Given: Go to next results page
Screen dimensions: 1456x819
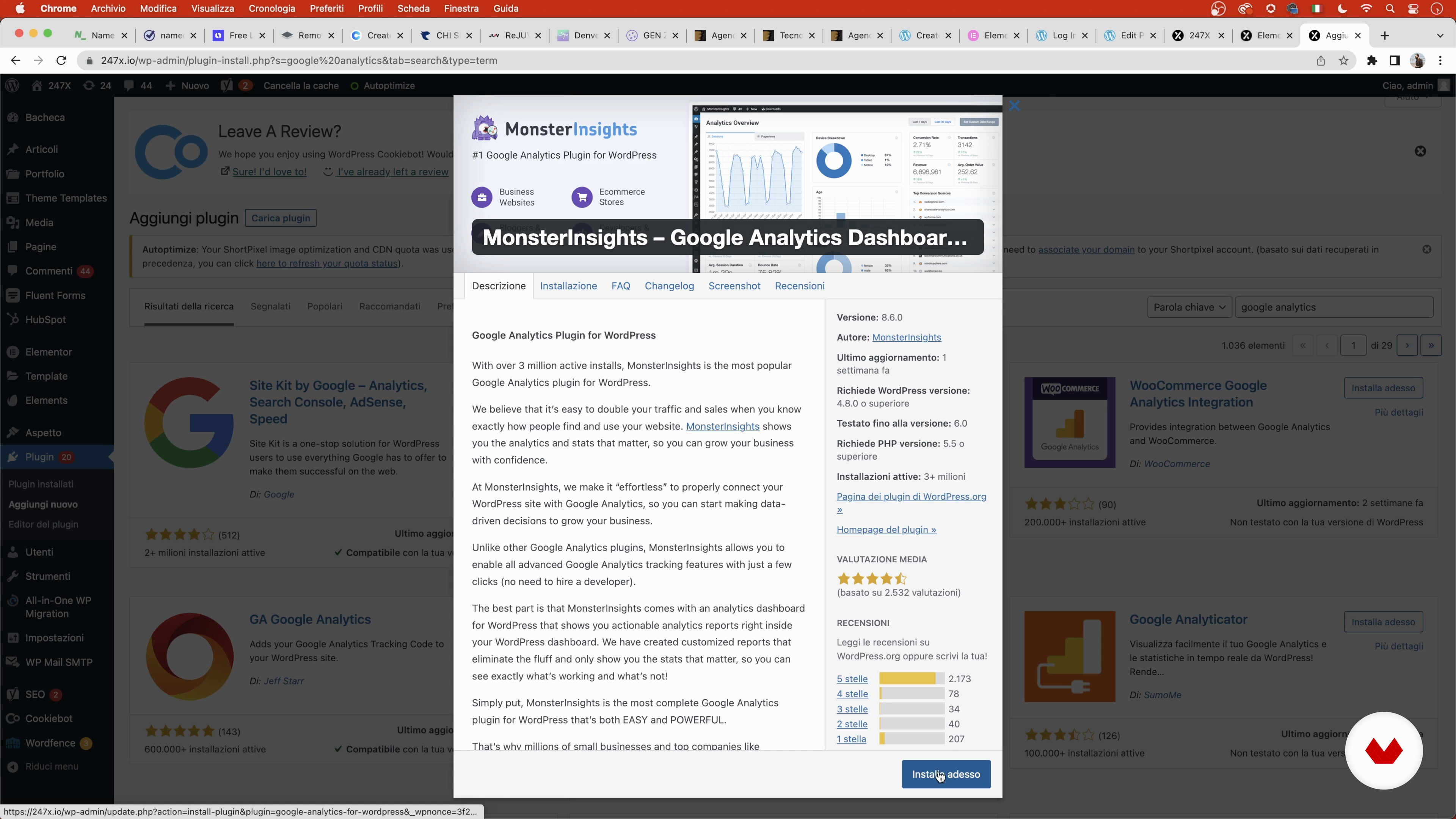Looking at the screenshot, I should click(1407, 345).
